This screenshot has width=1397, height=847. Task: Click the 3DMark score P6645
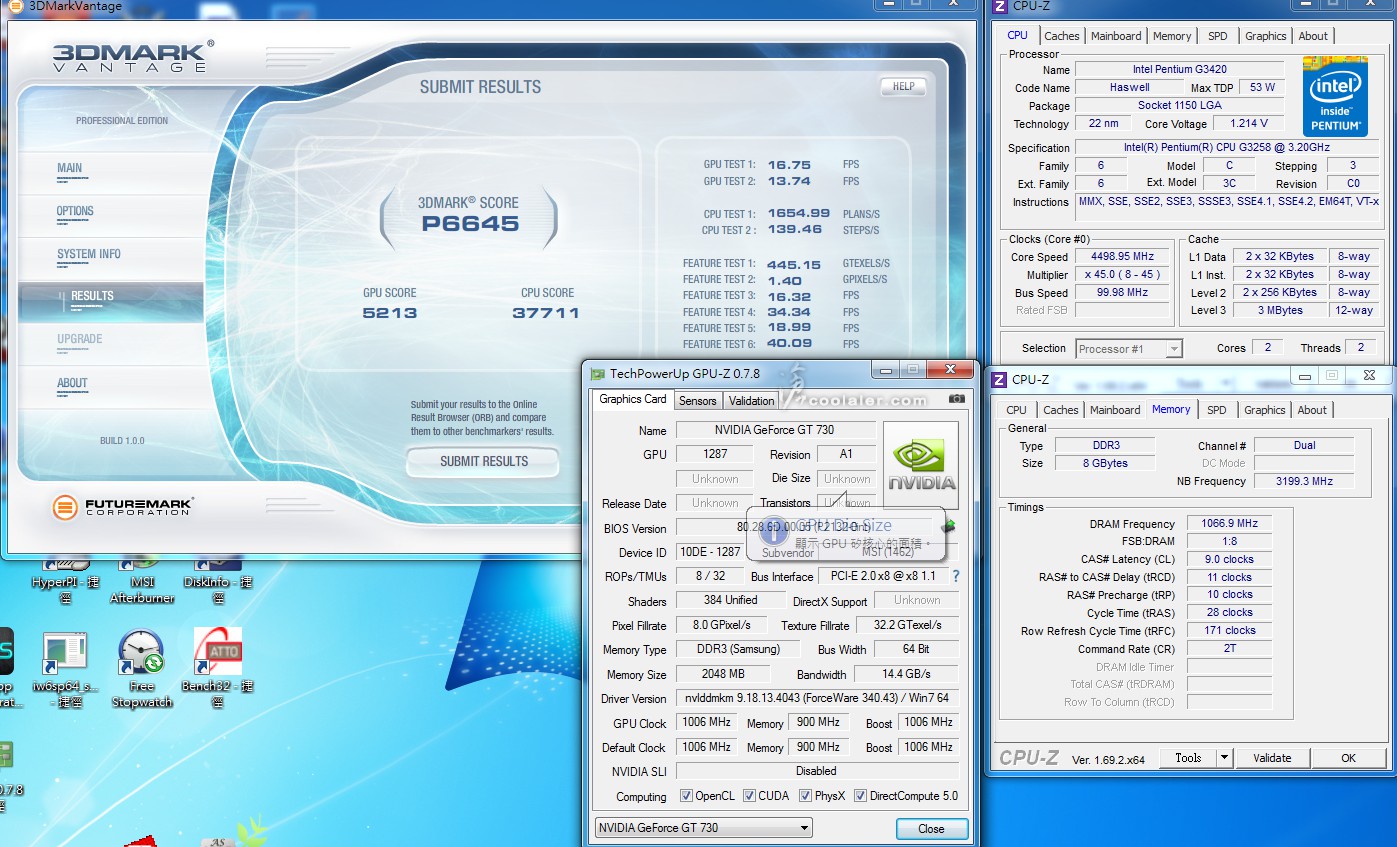(x=470, y=224)
